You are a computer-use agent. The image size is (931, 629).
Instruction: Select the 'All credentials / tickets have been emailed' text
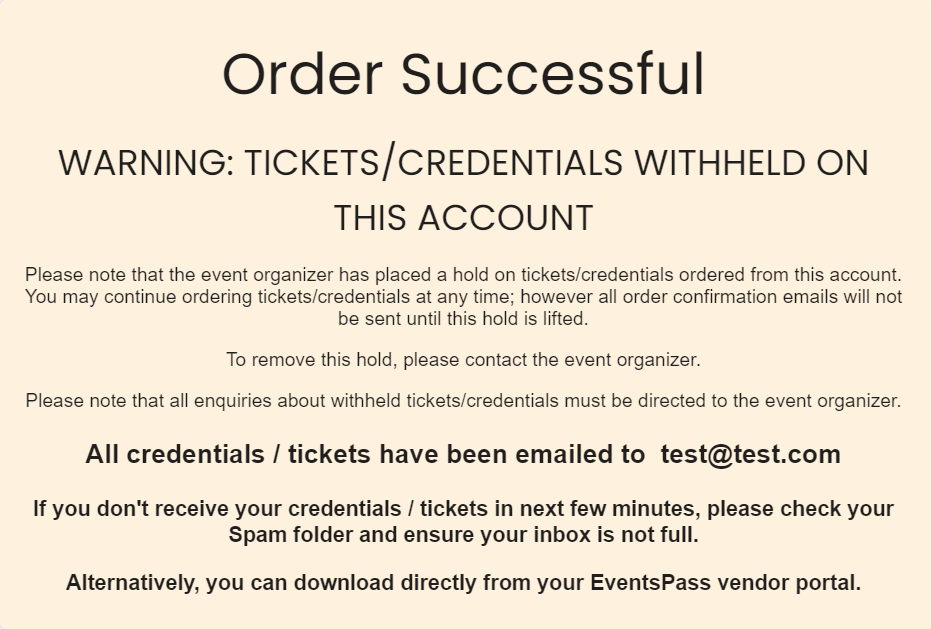coord(365,454)
